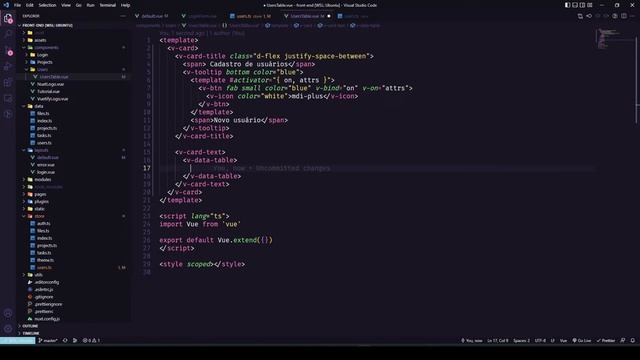Open the Run and Debug view
Screen dimensions: 640x360
coord(8,67)
